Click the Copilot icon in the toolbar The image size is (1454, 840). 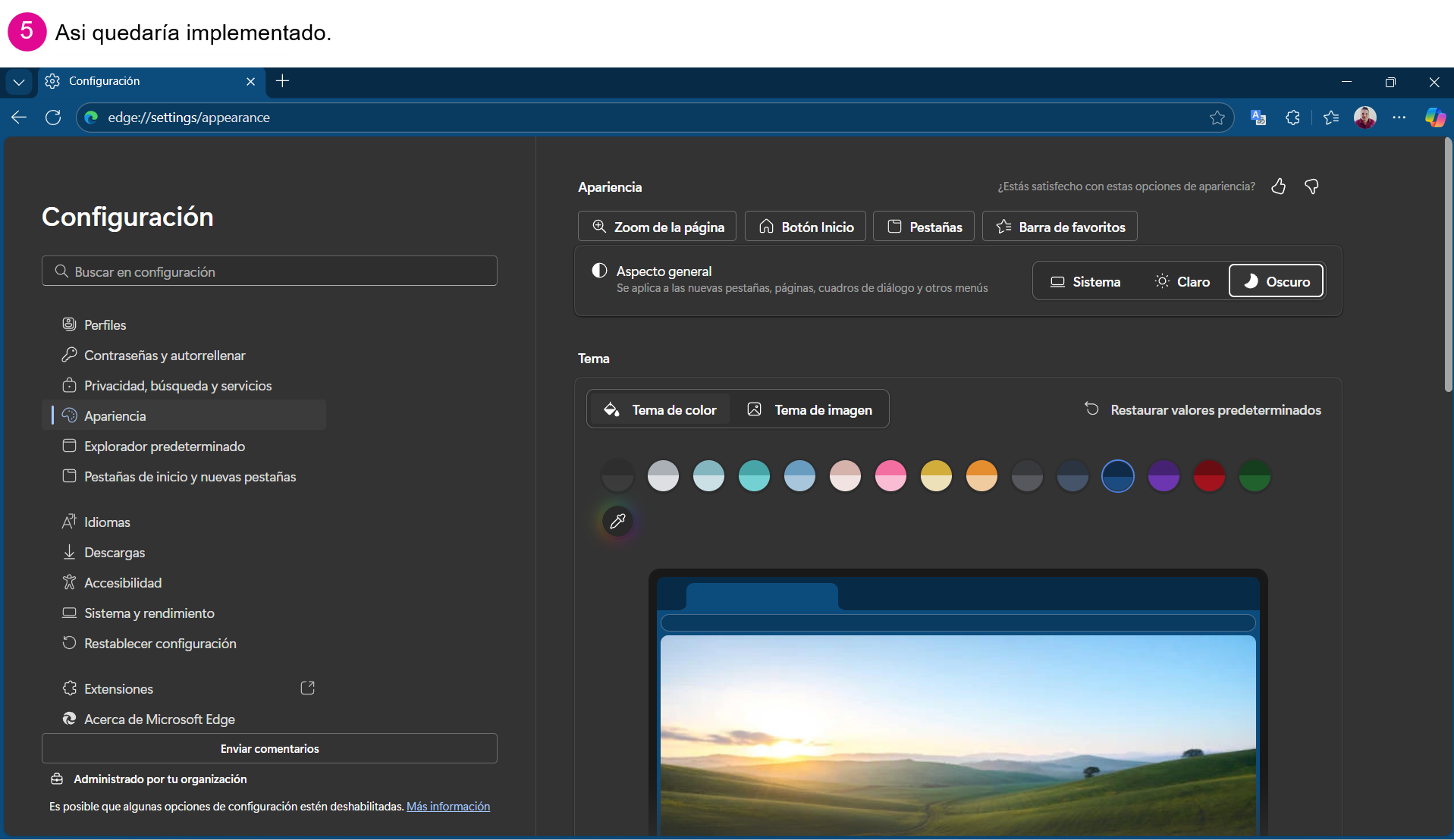(1434, 118)
